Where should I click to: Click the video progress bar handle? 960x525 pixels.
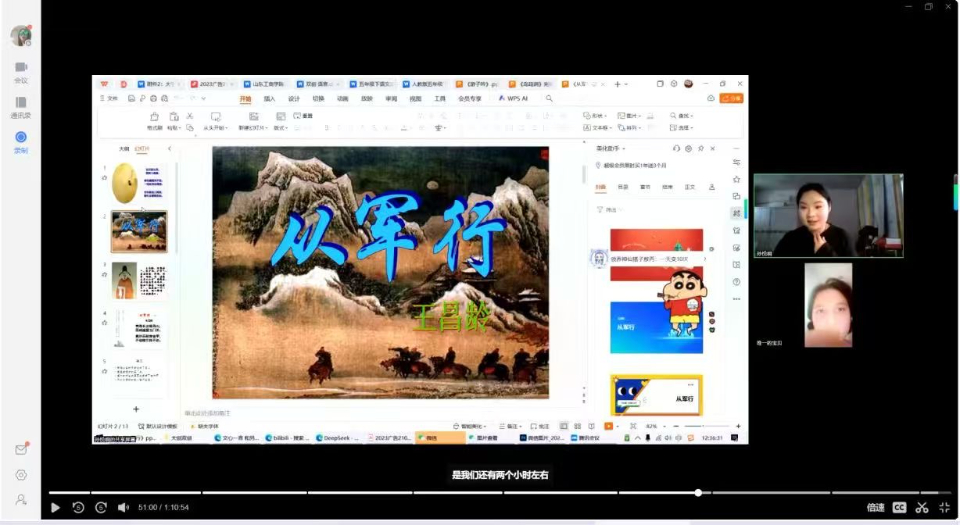click(x=698, y=493)
